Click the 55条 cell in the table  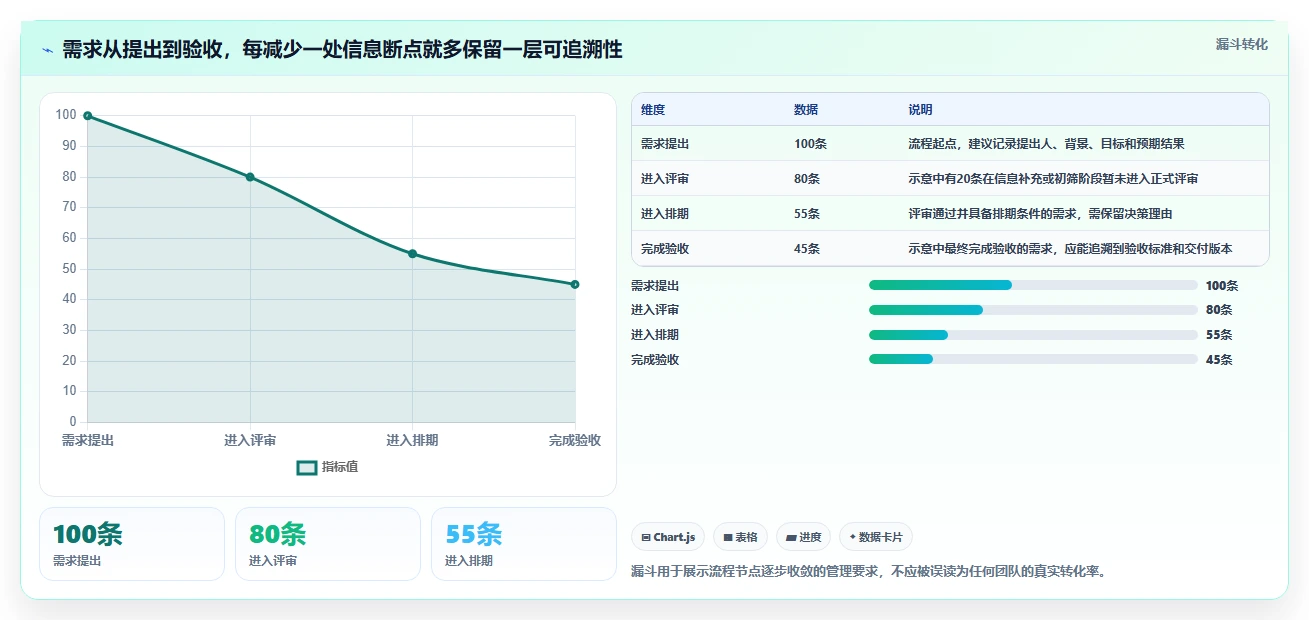point(807,214)
